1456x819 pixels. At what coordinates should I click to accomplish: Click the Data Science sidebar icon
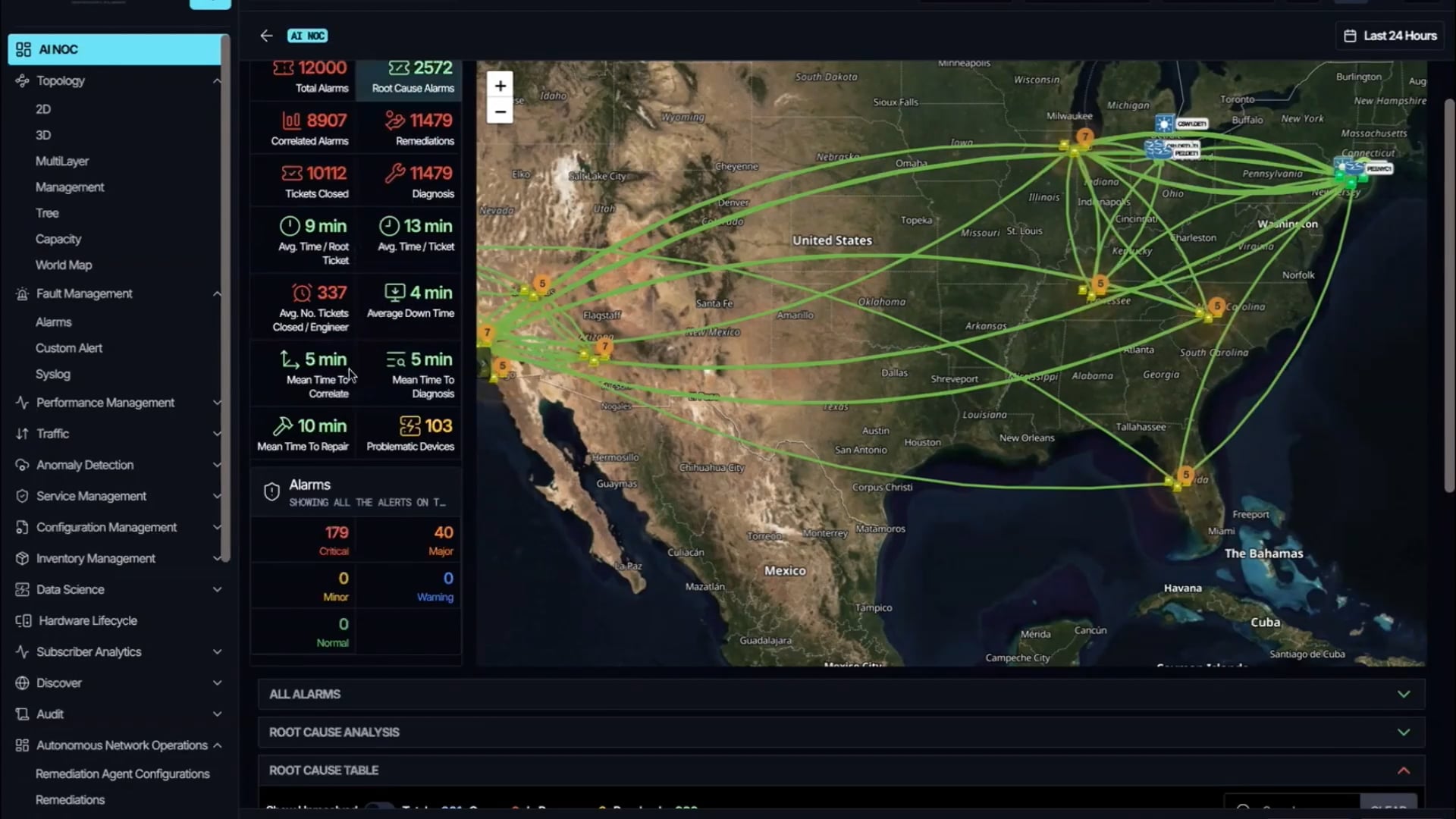[x=23, y=589]
